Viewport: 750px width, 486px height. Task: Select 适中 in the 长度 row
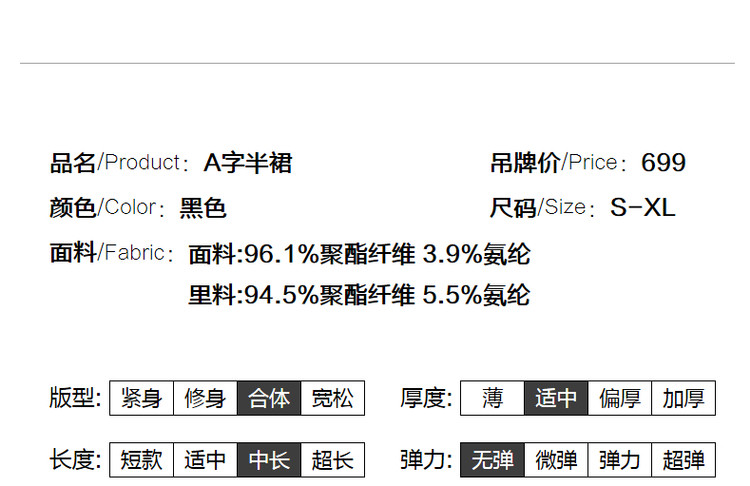(x=205, y=460)
